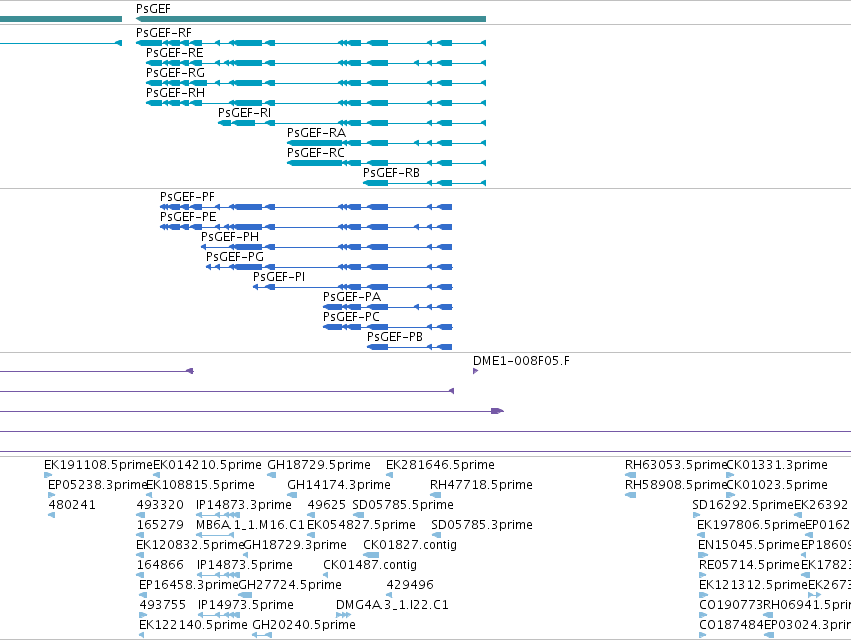Open EST RH47718.5prime
The image size is (851, 640).
(x=481, y=485)
